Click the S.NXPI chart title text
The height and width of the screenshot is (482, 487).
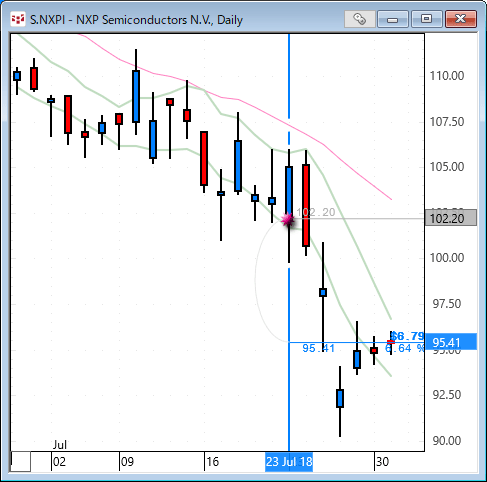136,20
